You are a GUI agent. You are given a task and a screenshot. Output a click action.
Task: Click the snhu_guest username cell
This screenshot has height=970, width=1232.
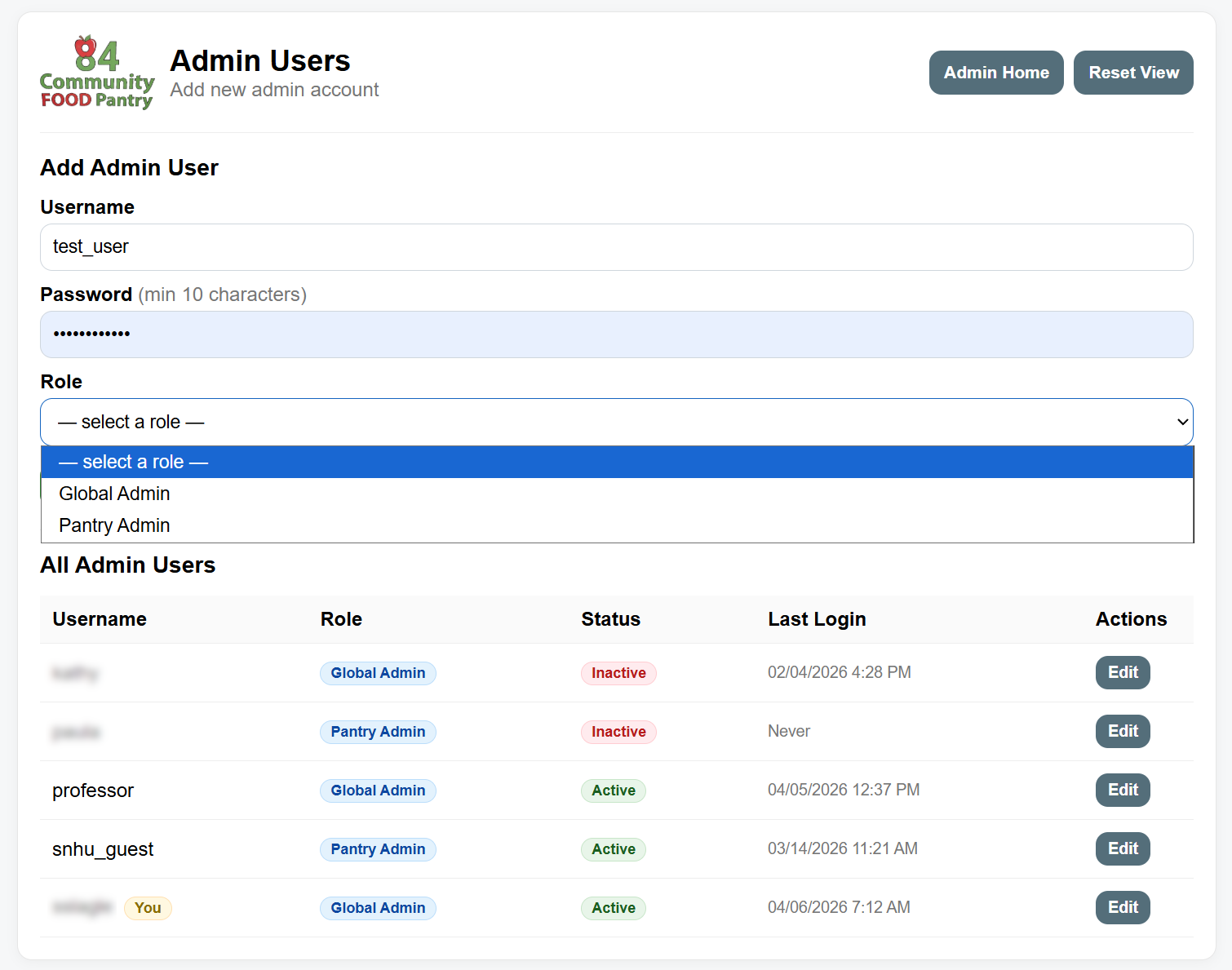103,849
